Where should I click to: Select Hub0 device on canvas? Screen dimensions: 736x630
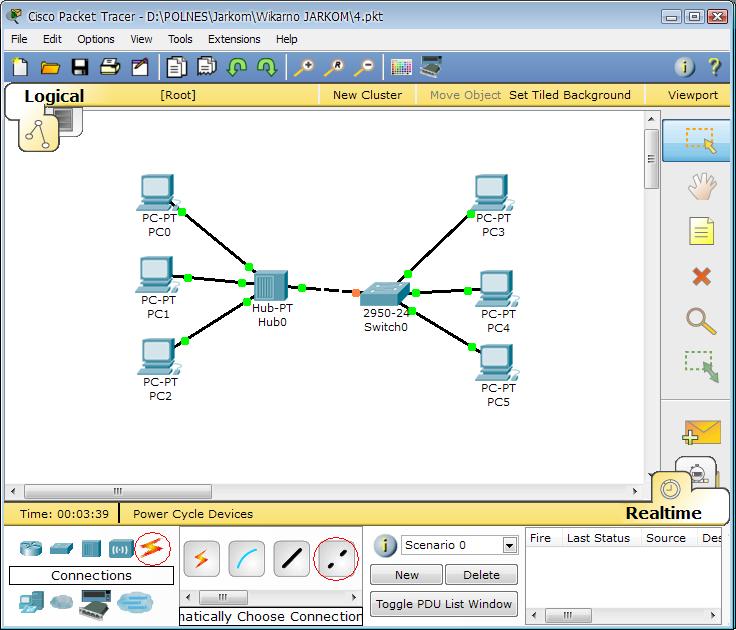[271, 285]
